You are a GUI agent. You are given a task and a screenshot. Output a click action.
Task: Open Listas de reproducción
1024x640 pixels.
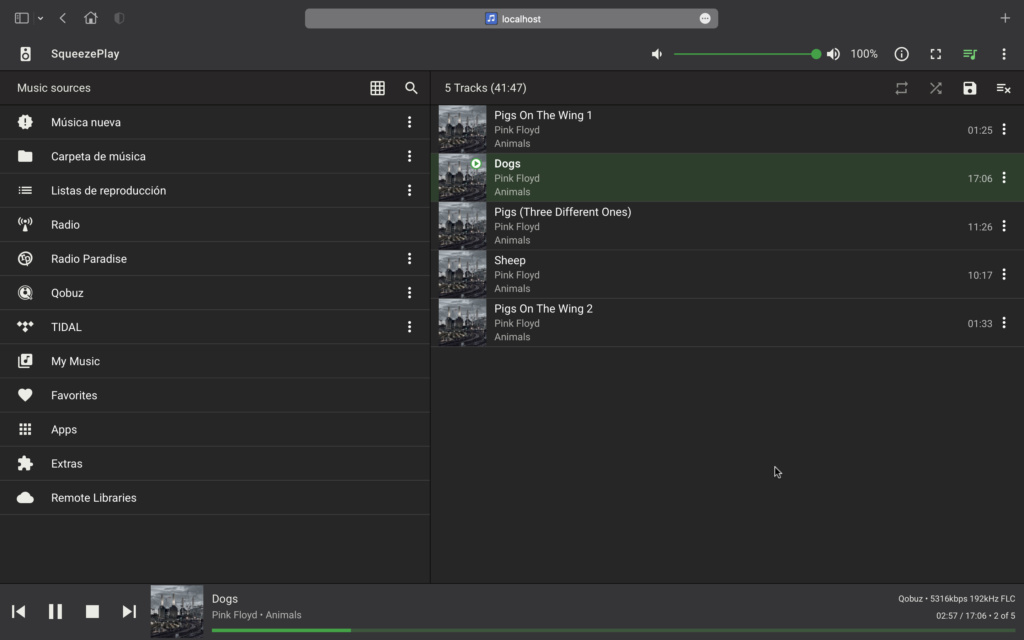pos(215,191)
